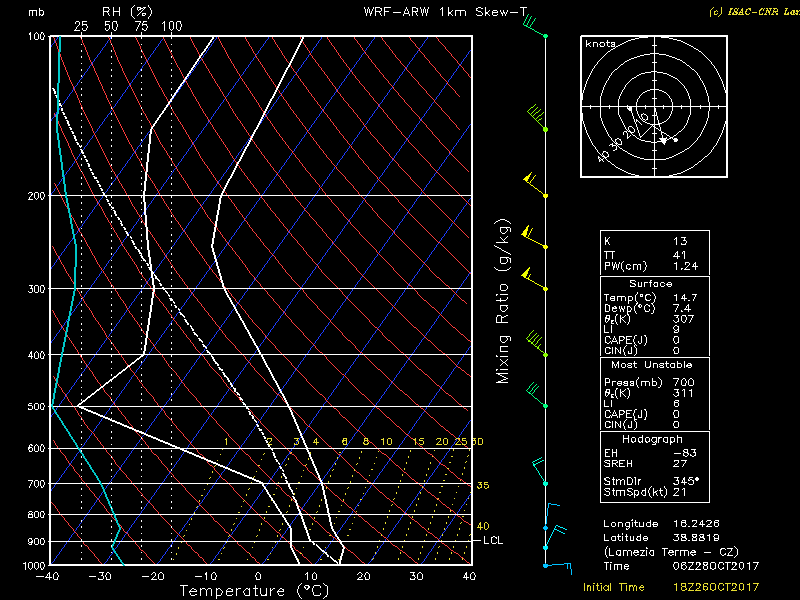Click the Latitude value 38.8819
800x600 pixels.
click(x=696, y=538)
